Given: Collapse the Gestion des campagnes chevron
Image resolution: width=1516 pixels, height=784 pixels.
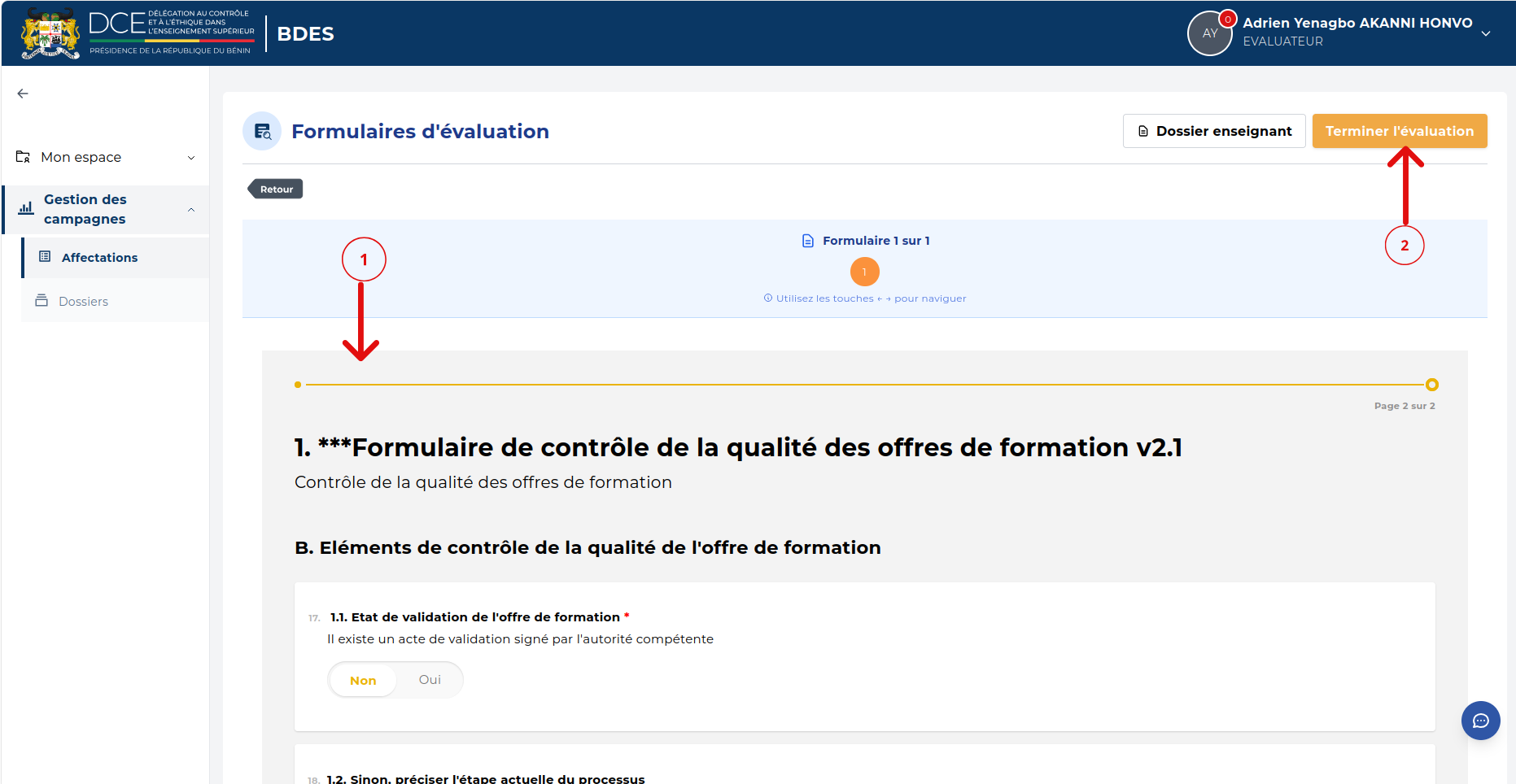Looking at the screenshot, I should coord(191,210).
